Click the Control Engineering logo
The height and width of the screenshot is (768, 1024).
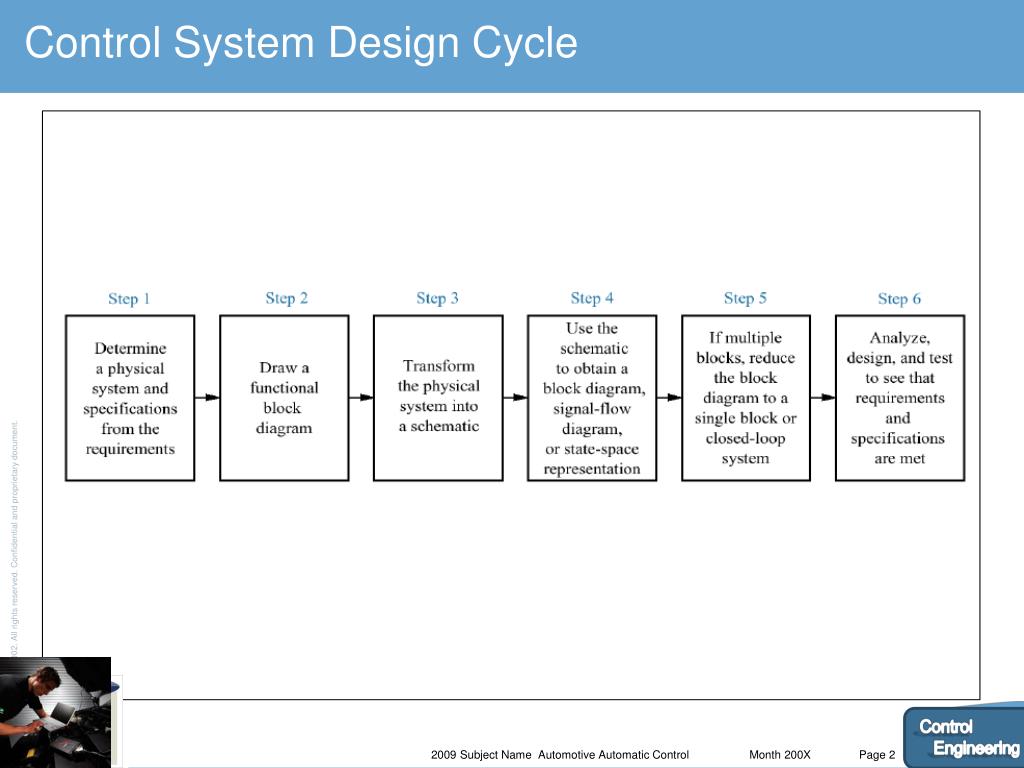[x=964, y=737]
